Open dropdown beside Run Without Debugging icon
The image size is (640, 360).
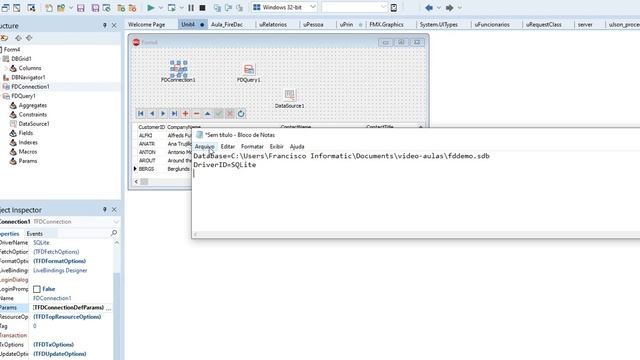pos(181,8)
